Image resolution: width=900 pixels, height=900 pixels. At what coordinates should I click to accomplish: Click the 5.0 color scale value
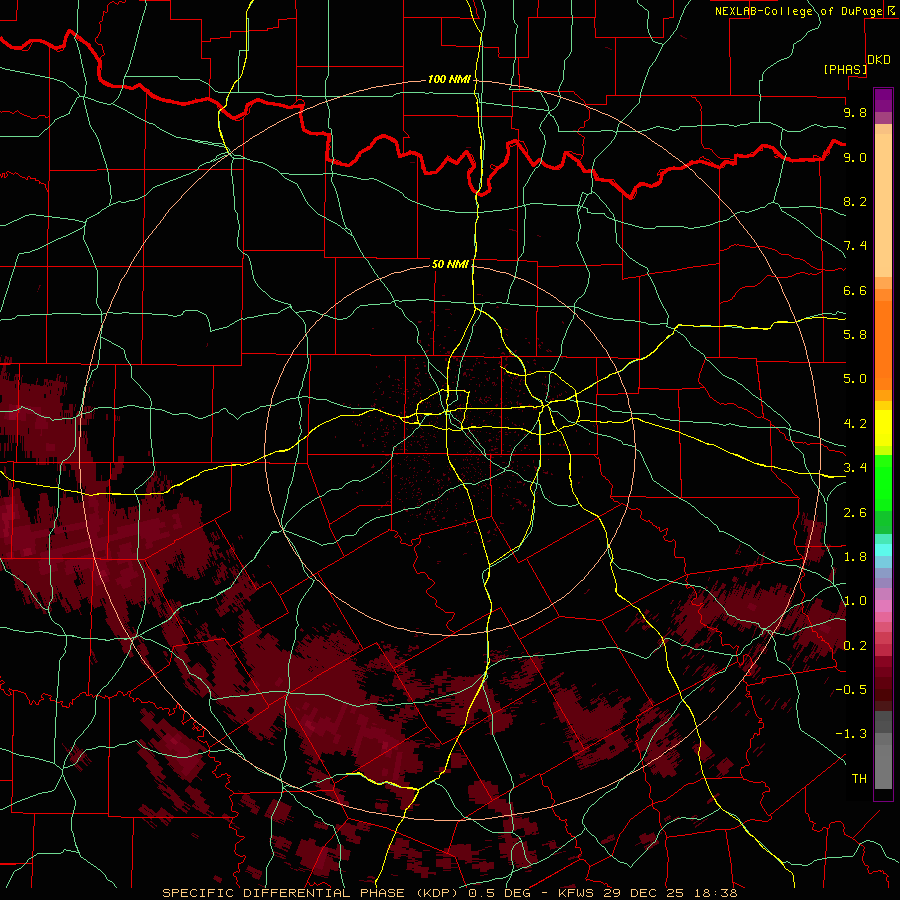[x=855, y=379]
